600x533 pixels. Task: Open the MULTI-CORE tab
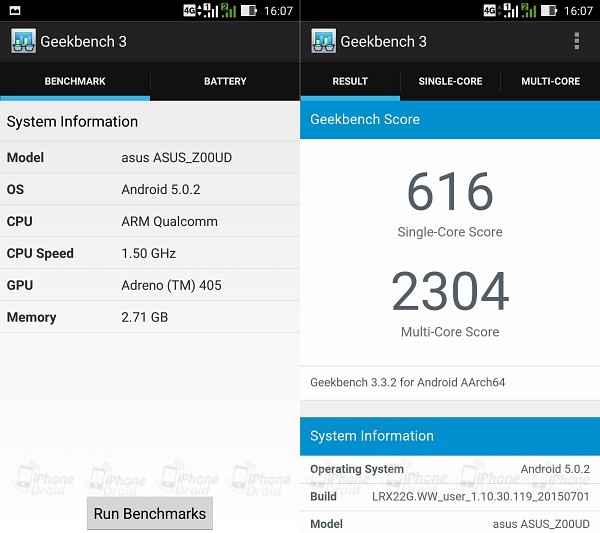tap(550, 81)
